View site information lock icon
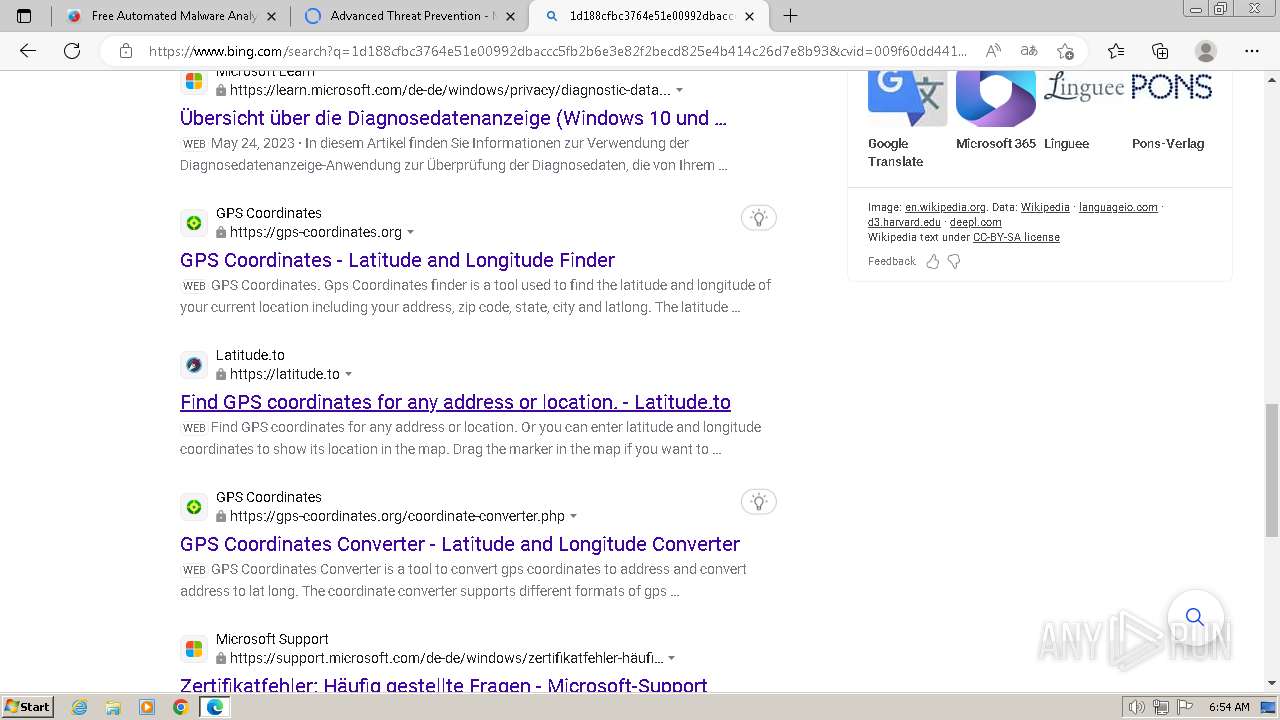This screenshot has height=720, width=1280. coord(126,51)
